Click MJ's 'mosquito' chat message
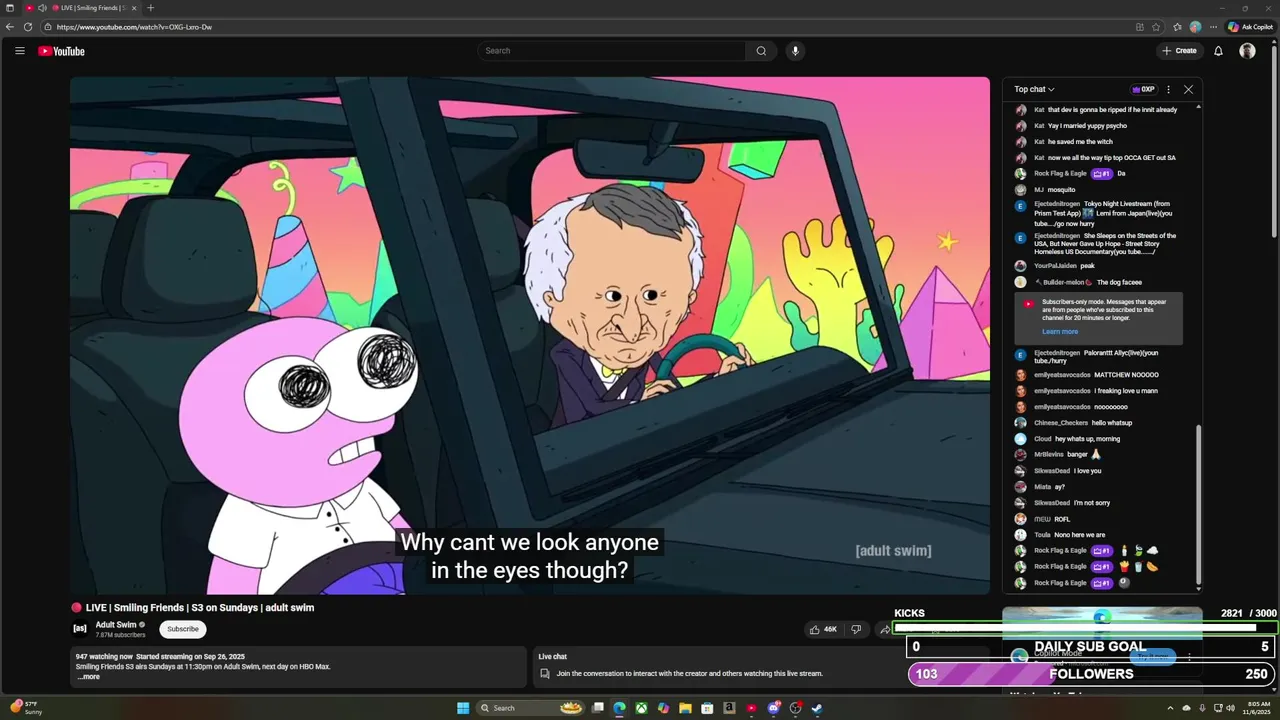The height and width of the screenshot is (720, 1280). tap(1062, 190)
